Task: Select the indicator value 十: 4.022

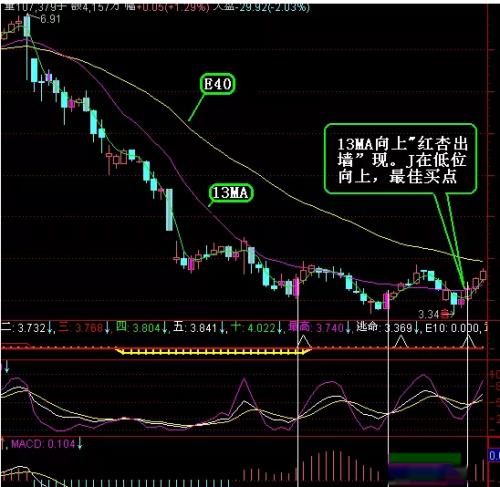Action: [x=252, y=328]
